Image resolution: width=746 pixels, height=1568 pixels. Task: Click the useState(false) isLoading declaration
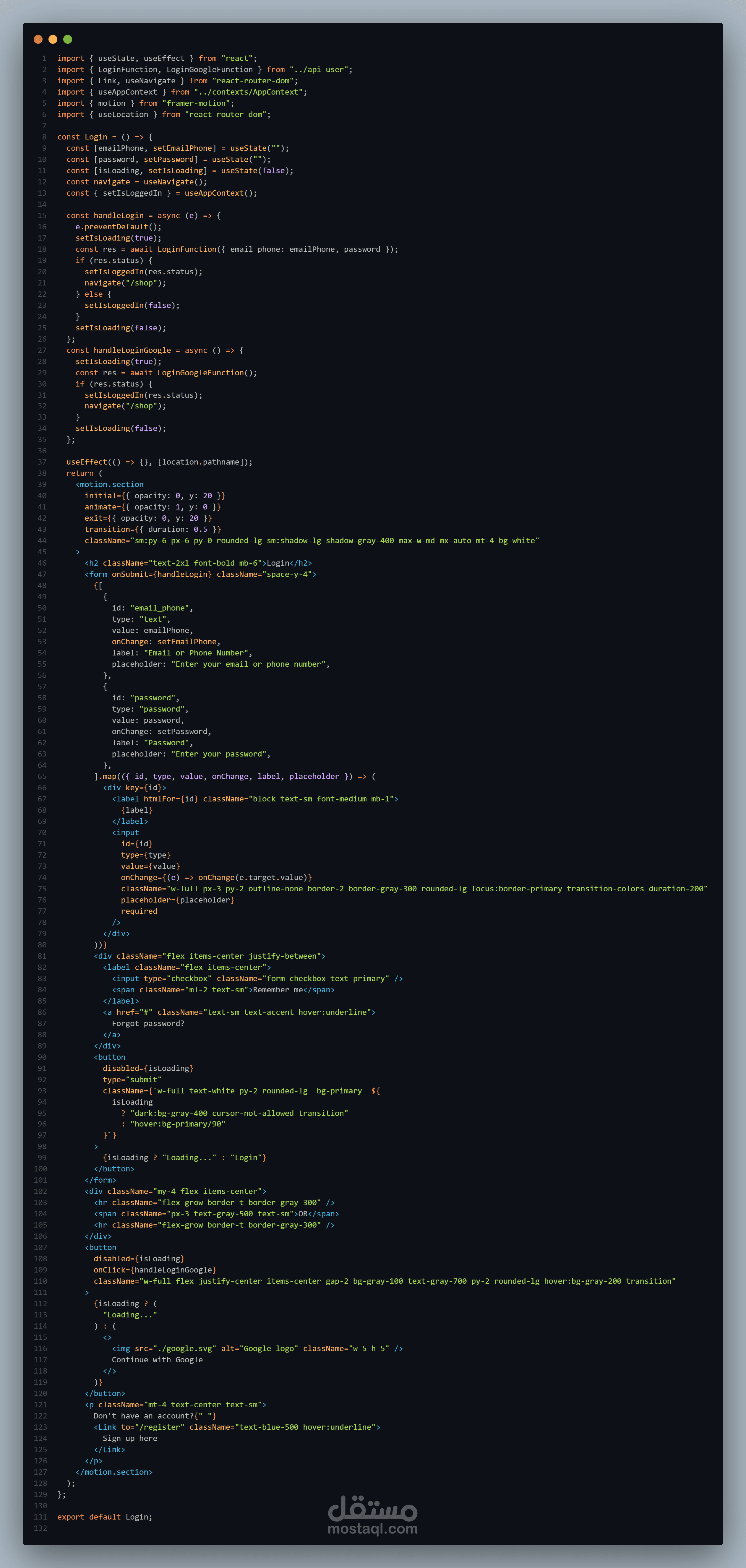click(x=180, y=171)
